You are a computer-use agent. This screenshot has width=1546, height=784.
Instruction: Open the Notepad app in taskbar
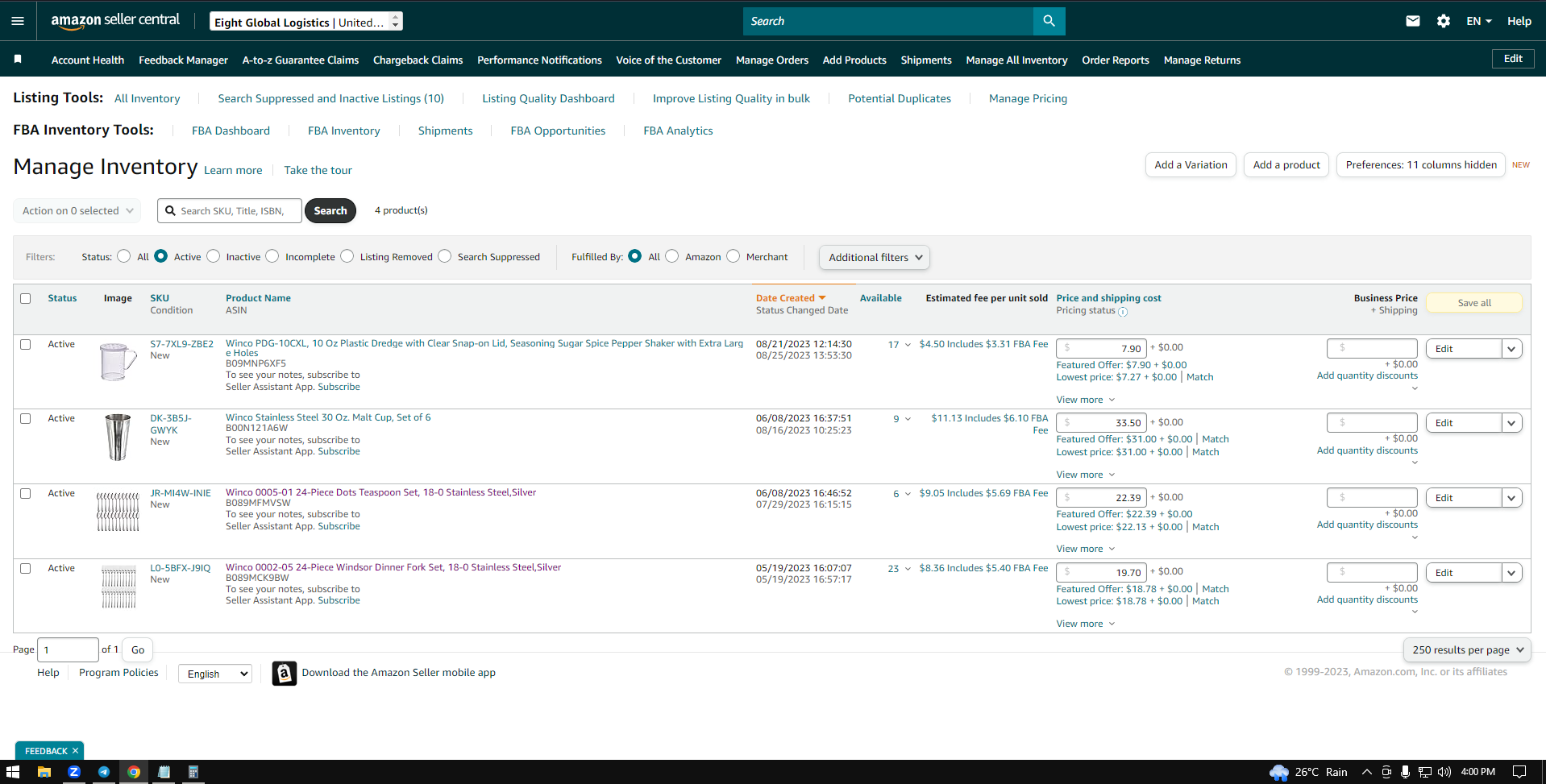tap(164, 772)
